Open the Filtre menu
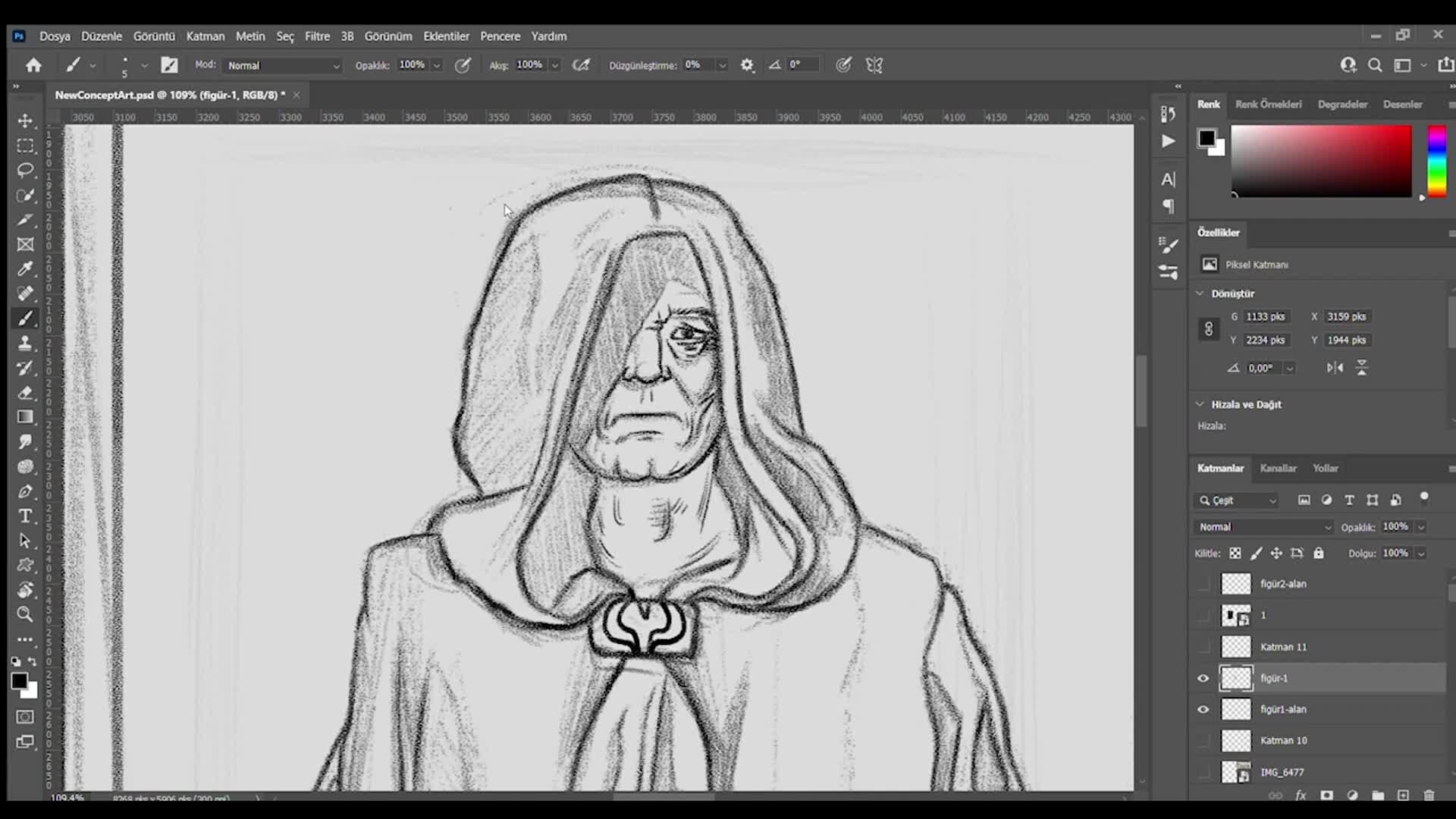This screenshot has width=1456, height=819. (x=317, y=36)
